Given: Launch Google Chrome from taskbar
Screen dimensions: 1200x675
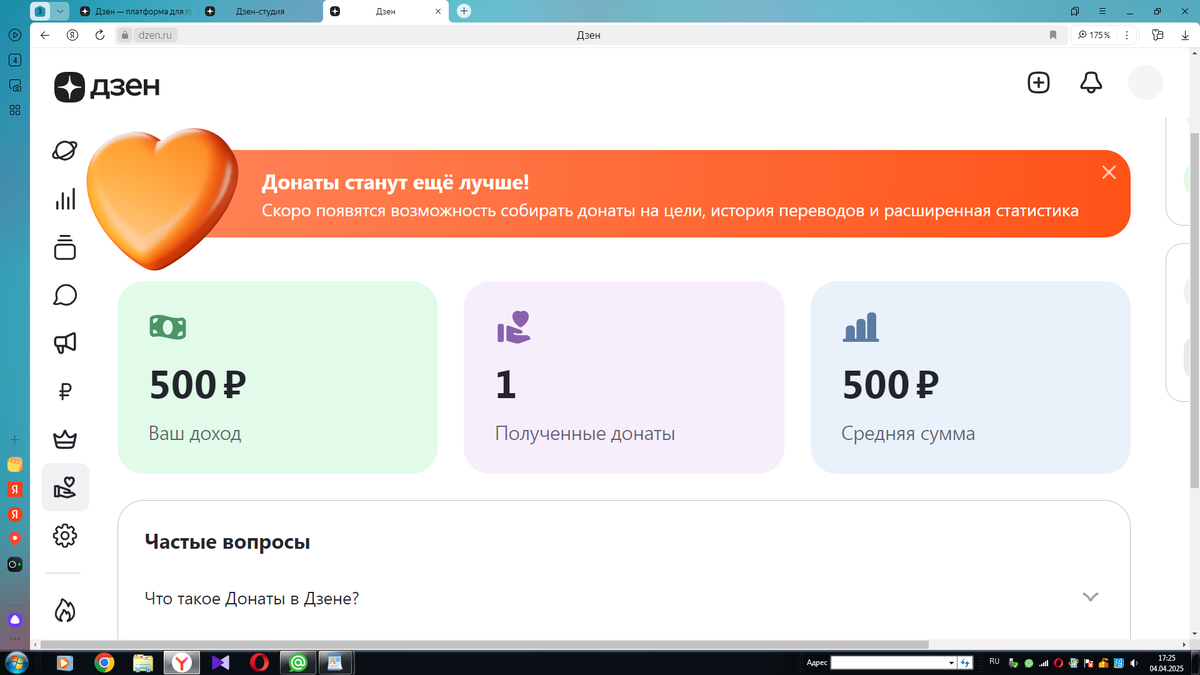Looking at the screenshot, I should coord(104,662).
